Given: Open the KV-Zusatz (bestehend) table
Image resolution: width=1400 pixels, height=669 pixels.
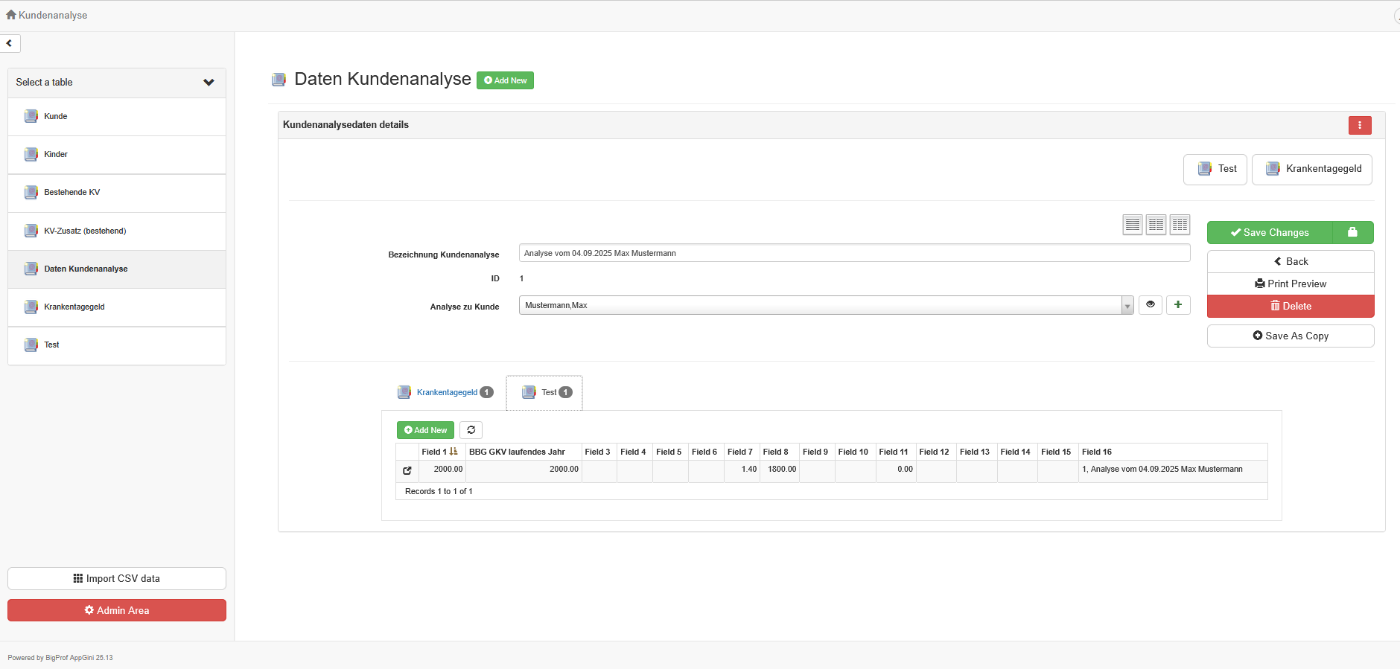Looking at the screenshot, I should pyautogui.click(x=117, y=231).
